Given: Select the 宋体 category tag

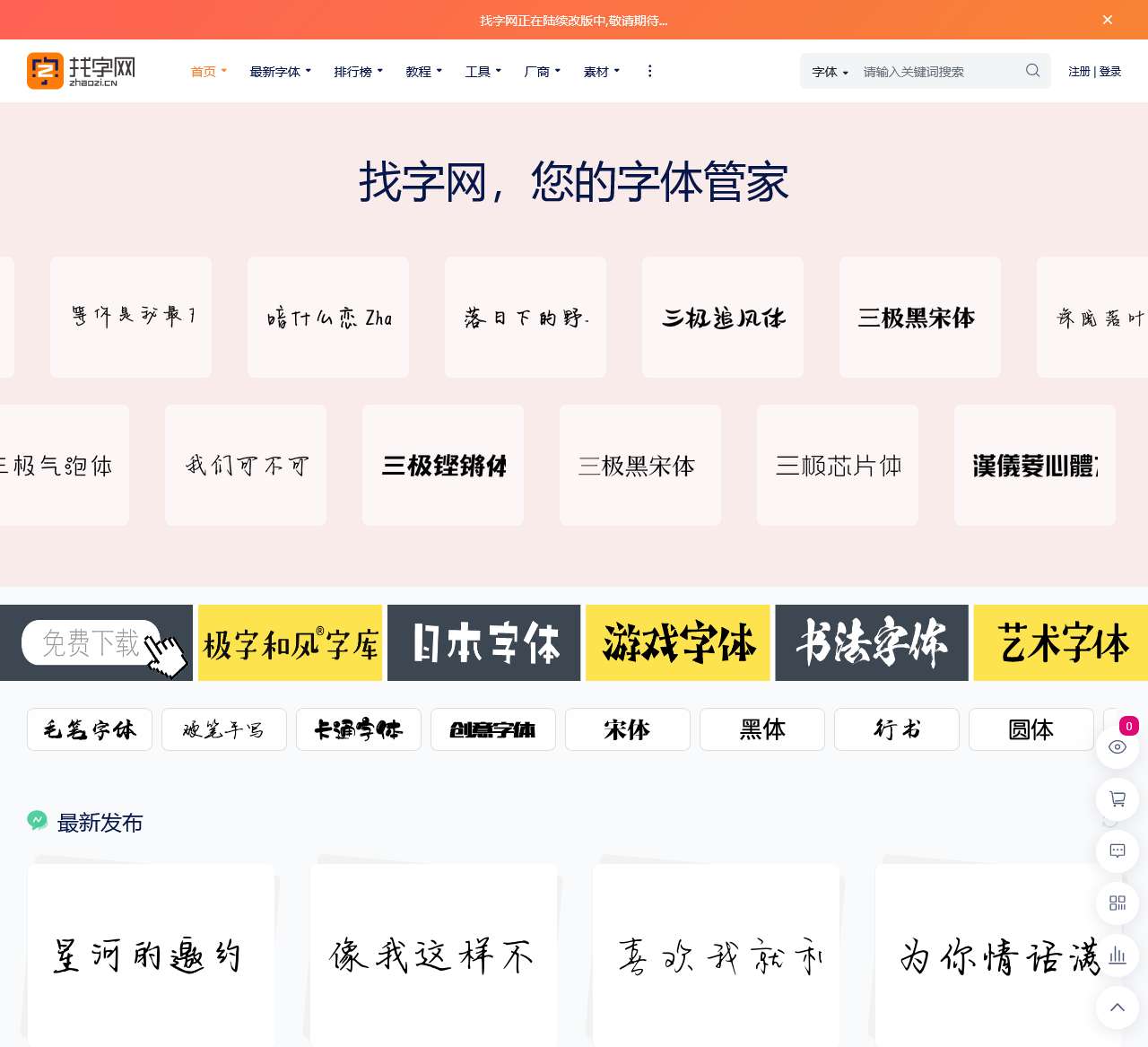Looking at the screenshot, I should pos(628,729).
